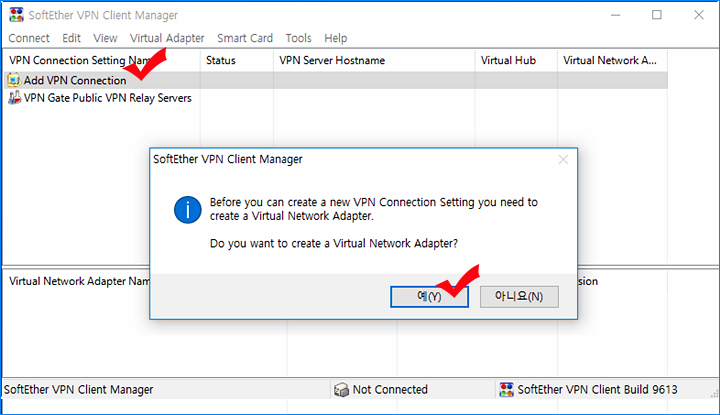Click the blue information icon in dialog
The height and width of the screenshot is (415, 720).
pos(187,210)
